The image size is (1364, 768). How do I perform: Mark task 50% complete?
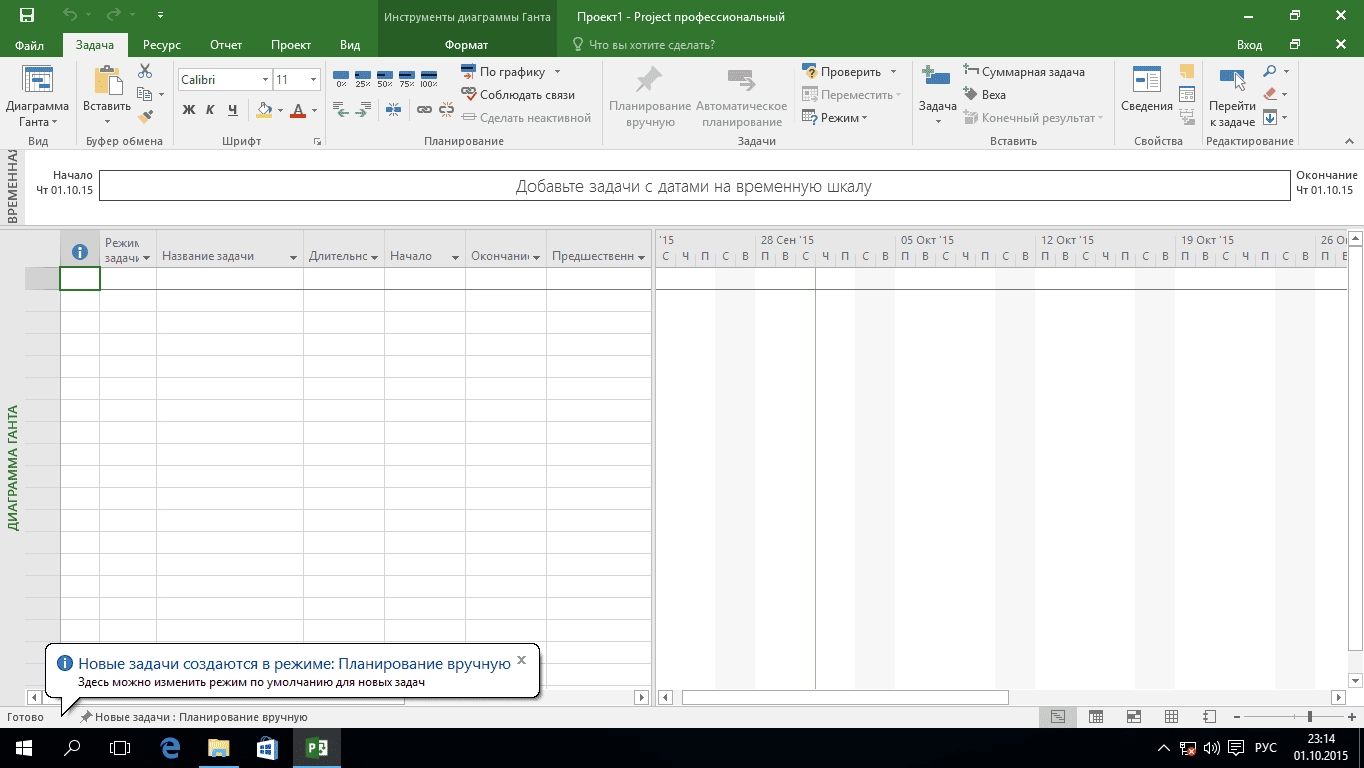(x=385, y=79)
